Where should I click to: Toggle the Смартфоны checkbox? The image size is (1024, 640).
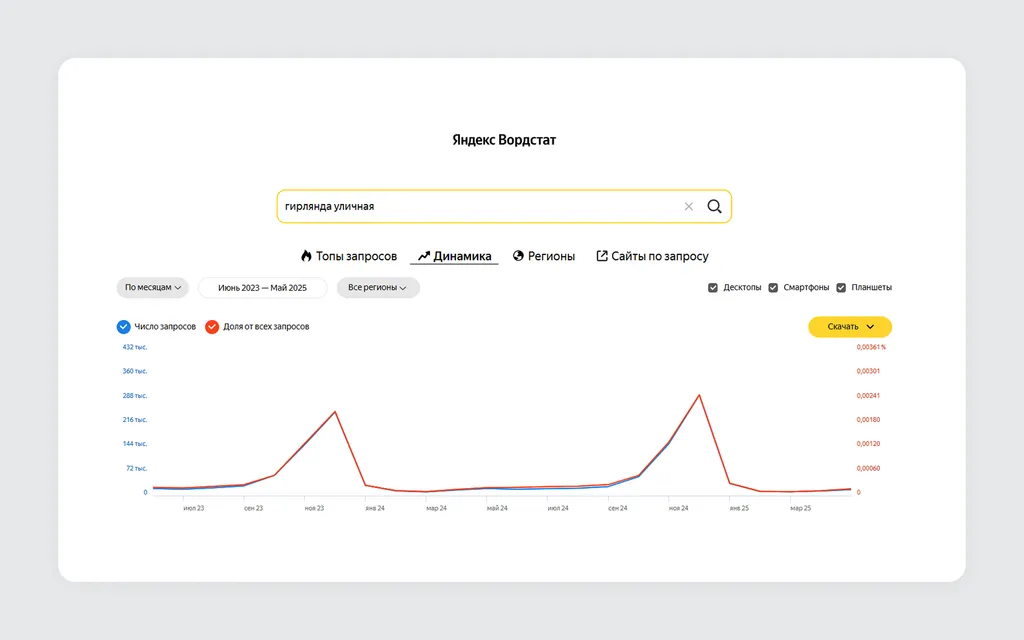[x=773, y=287]
